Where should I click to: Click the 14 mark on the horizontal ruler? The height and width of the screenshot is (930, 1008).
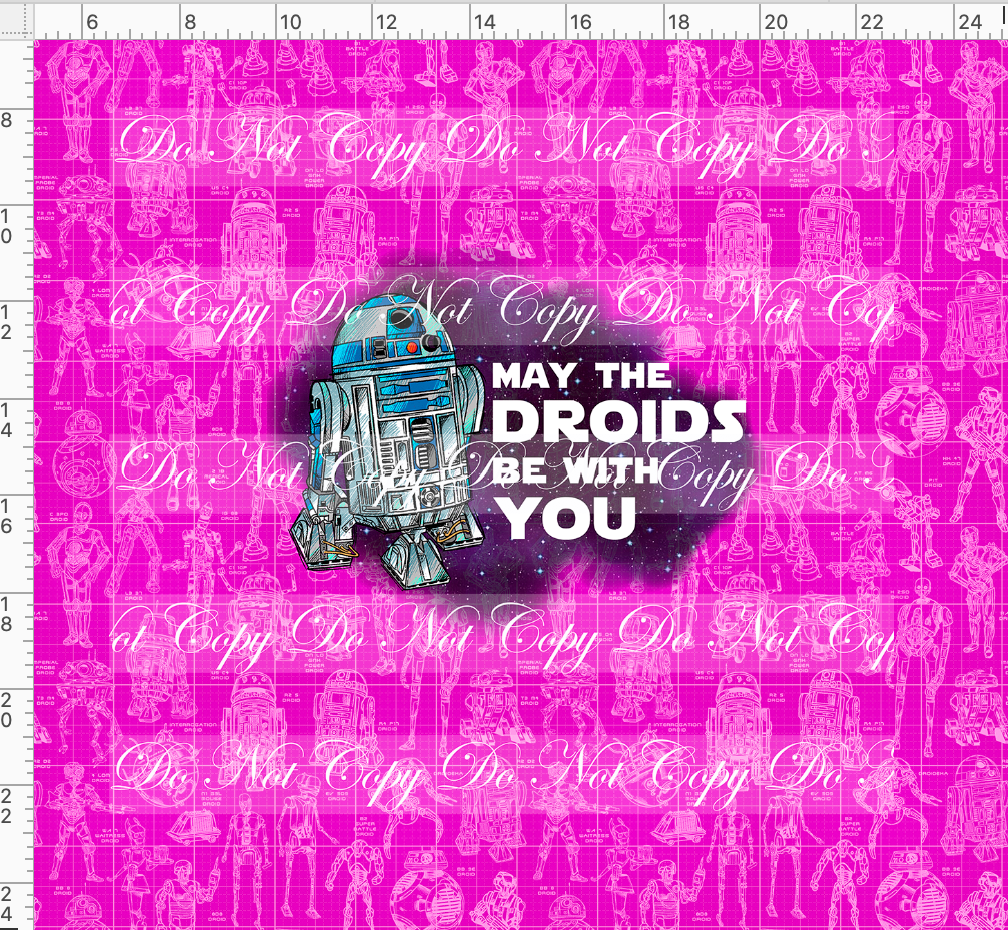point(485,22)
